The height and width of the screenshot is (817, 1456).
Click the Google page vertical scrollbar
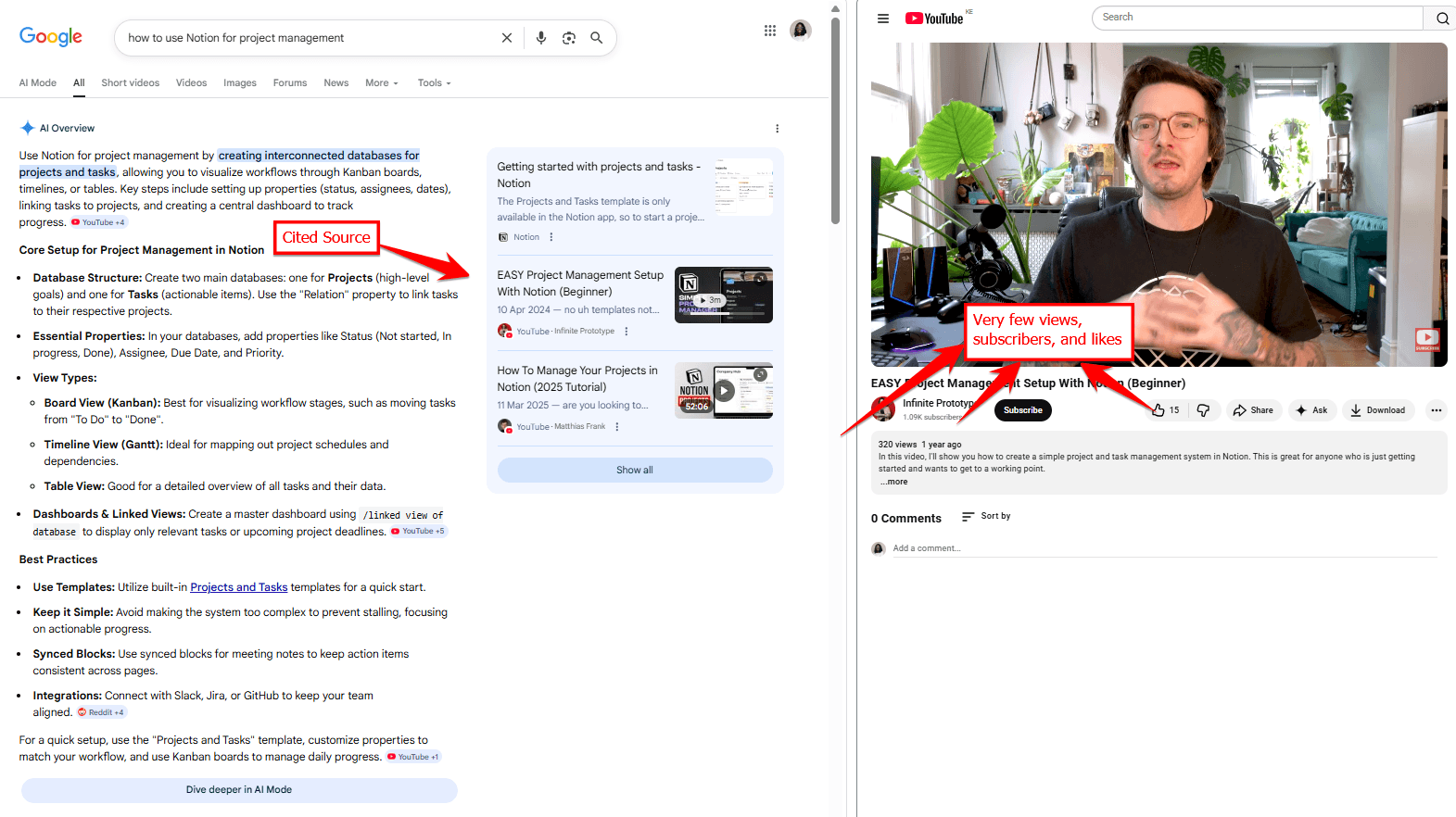[835, 120]
